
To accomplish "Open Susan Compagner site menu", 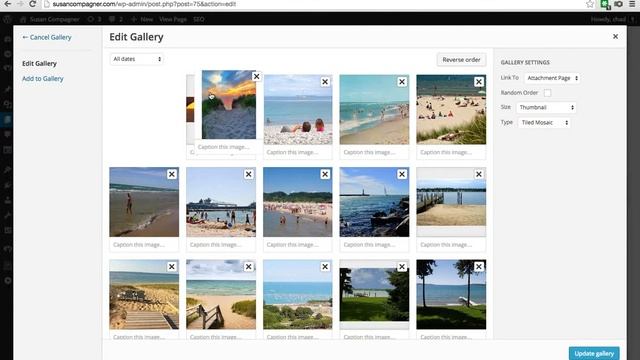I will point(50,19).
